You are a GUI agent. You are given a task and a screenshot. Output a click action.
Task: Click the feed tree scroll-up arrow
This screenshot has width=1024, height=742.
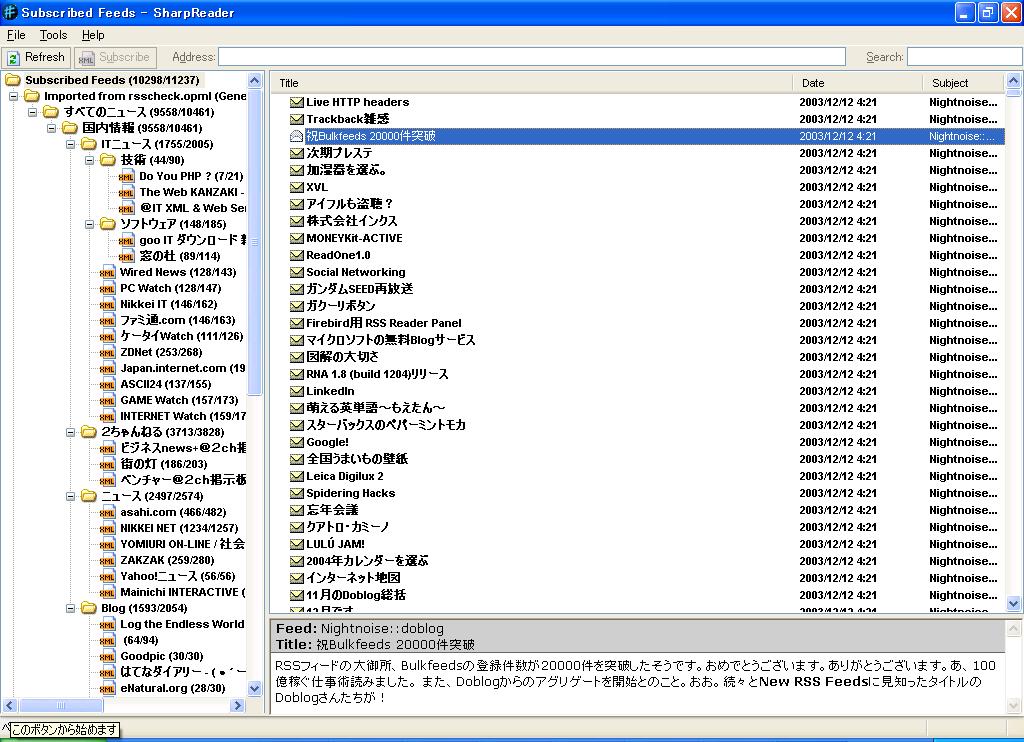pos(255,81)
